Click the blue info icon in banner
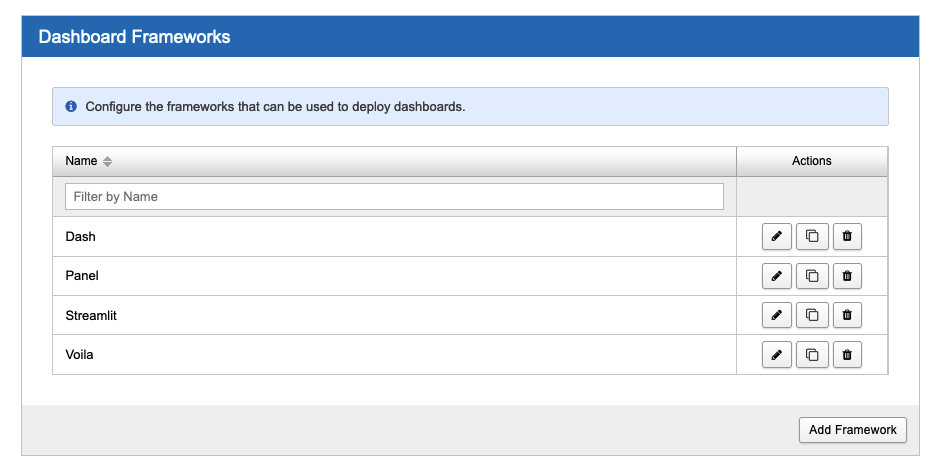 [x=71, y=106]
